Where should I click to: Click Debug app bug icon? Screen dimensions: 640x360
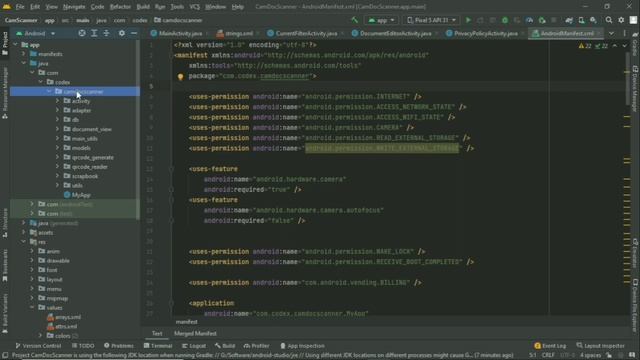pos(505,20)
